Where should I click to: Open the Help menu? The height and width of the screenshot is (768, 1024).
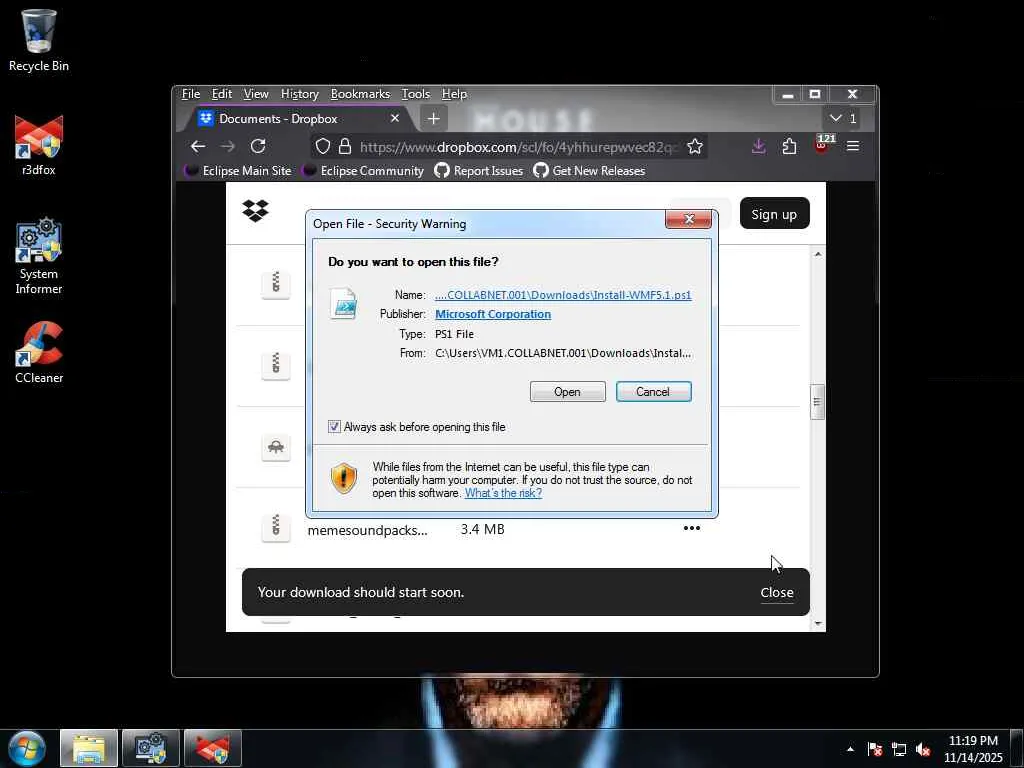[455, 94]
